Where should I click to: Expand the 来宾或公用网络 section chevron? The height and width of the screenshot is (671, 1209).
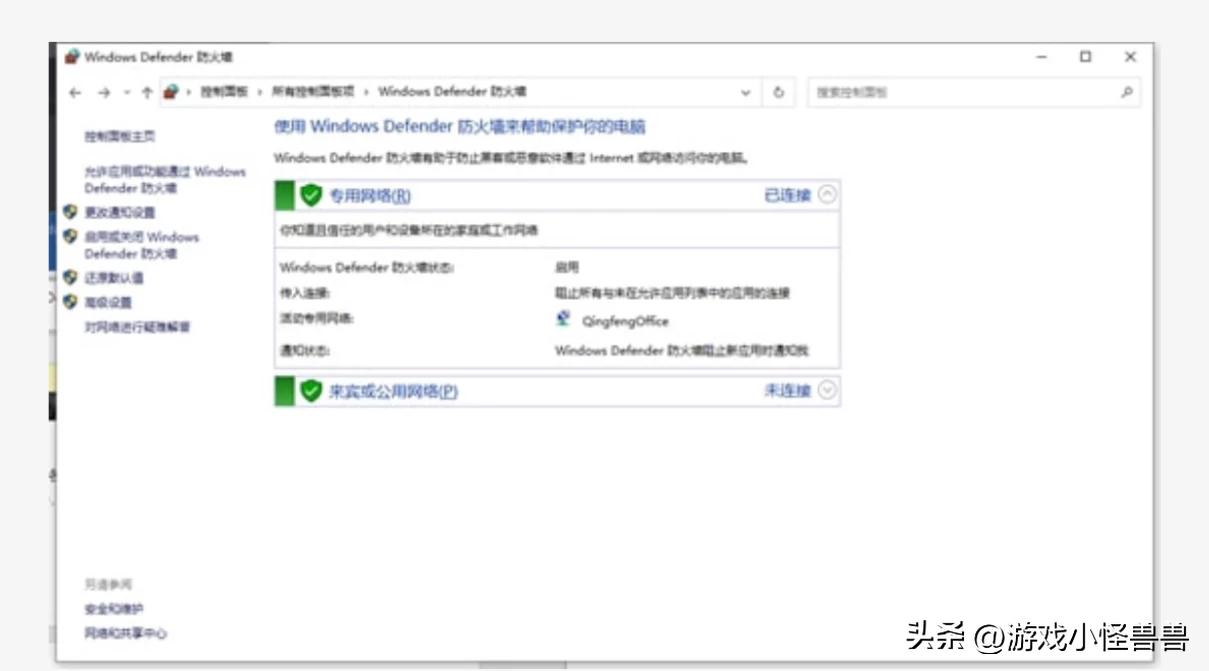tap(827, 390)
